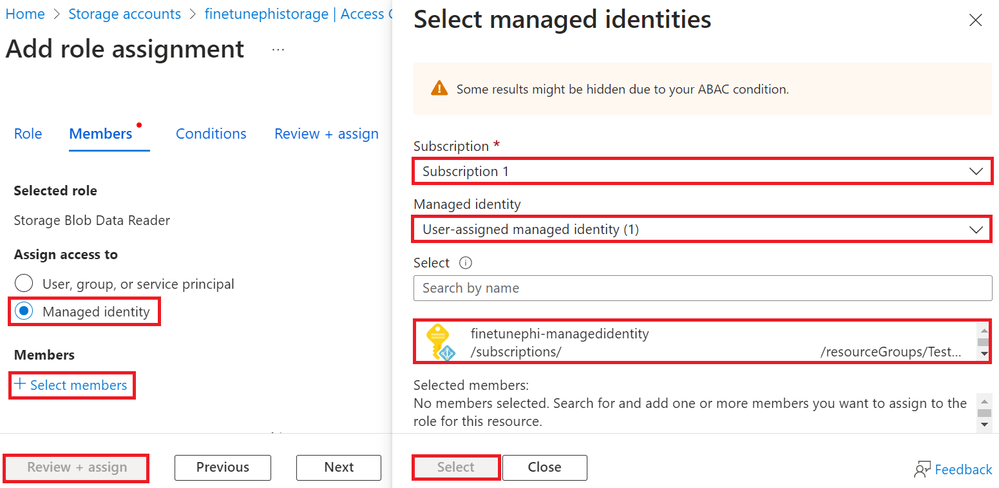
Task: Click the plus icon for Select members
Action: click(x=20, y=385)
